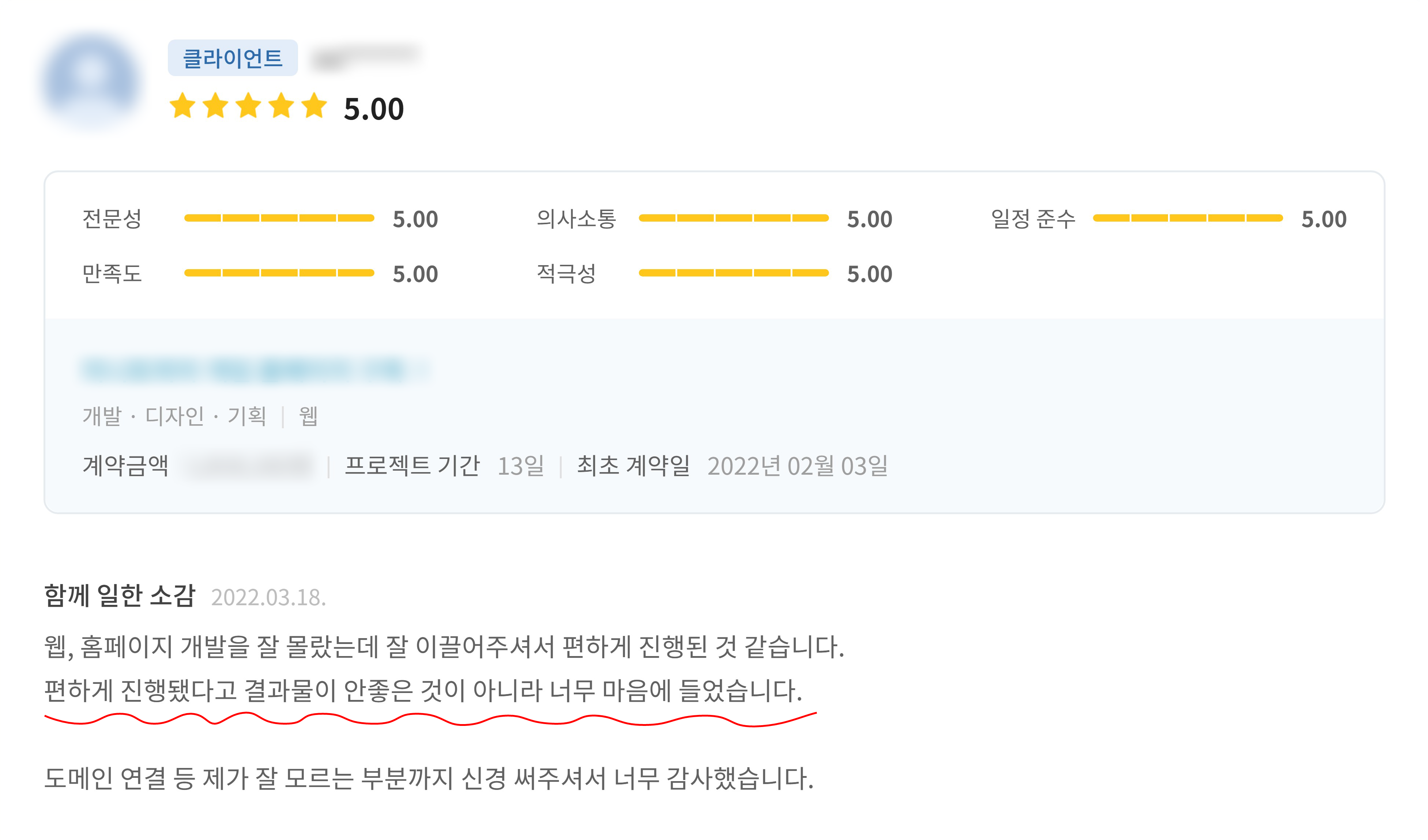1428x840 pixels.
Task: Click the 의사소통 rating bar
Action: pyautogui.click(x=733, y=218)
